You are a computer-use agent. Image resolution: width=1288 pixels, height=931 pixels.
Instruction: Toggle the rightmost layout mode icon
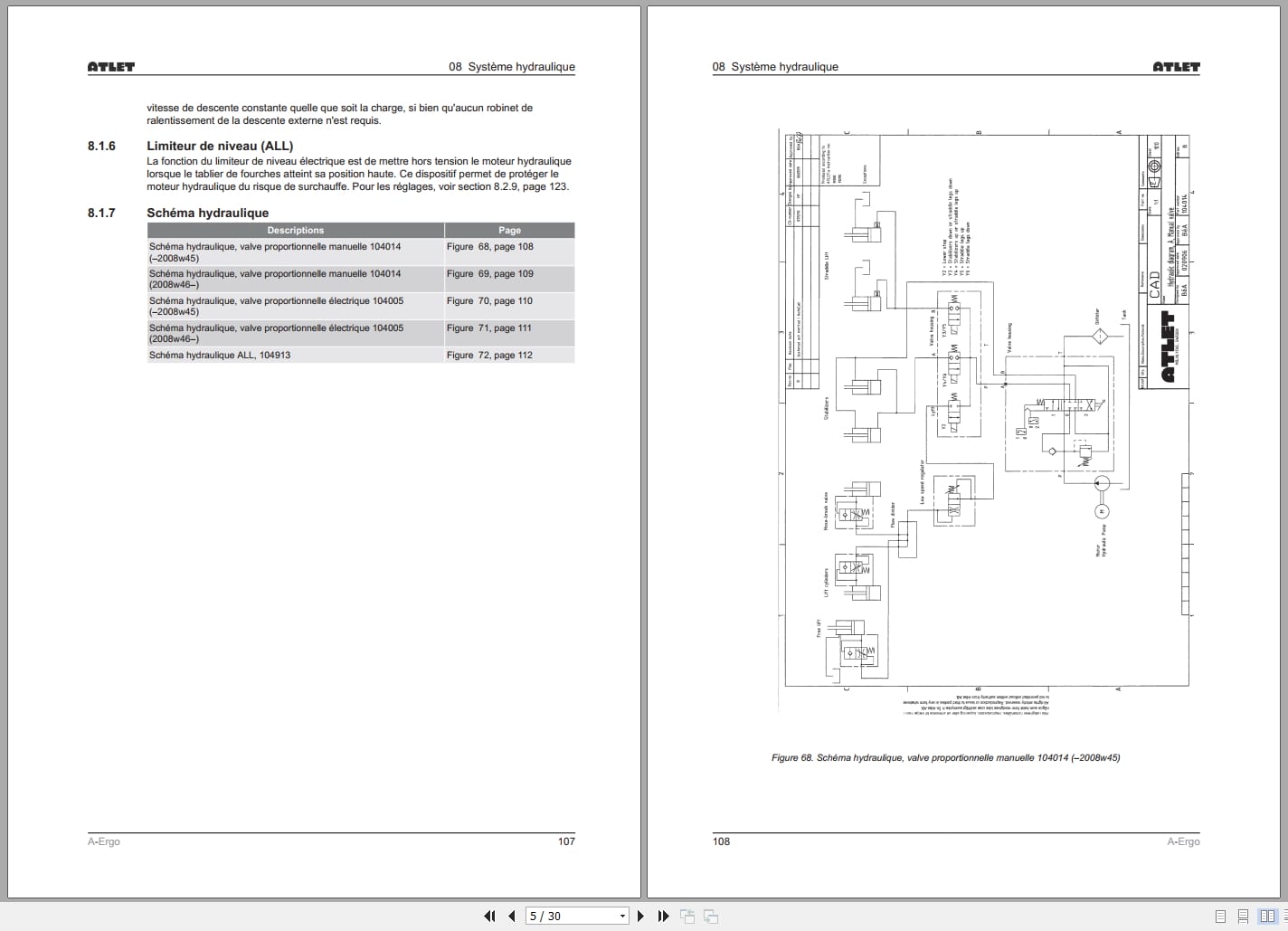click(x=1284, y=916)
